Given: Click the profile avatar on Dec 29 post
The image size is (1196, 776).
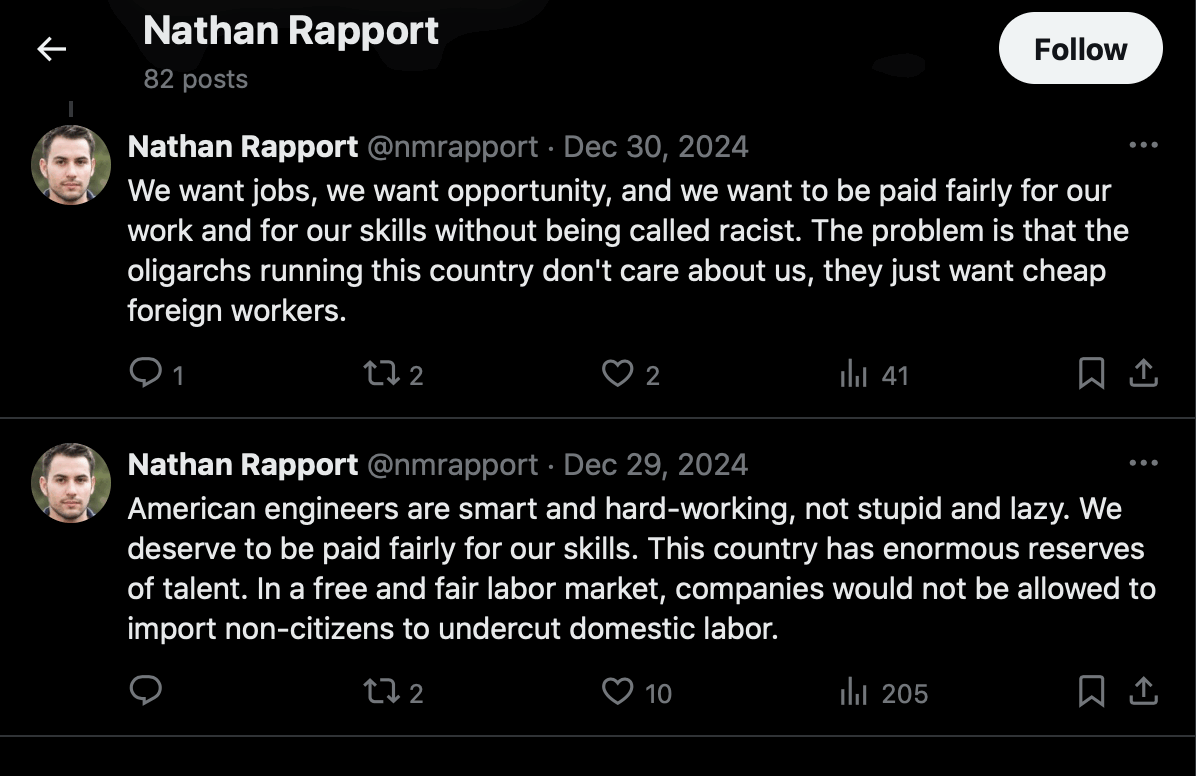Looking at the screenshot, I should [71, 483].
